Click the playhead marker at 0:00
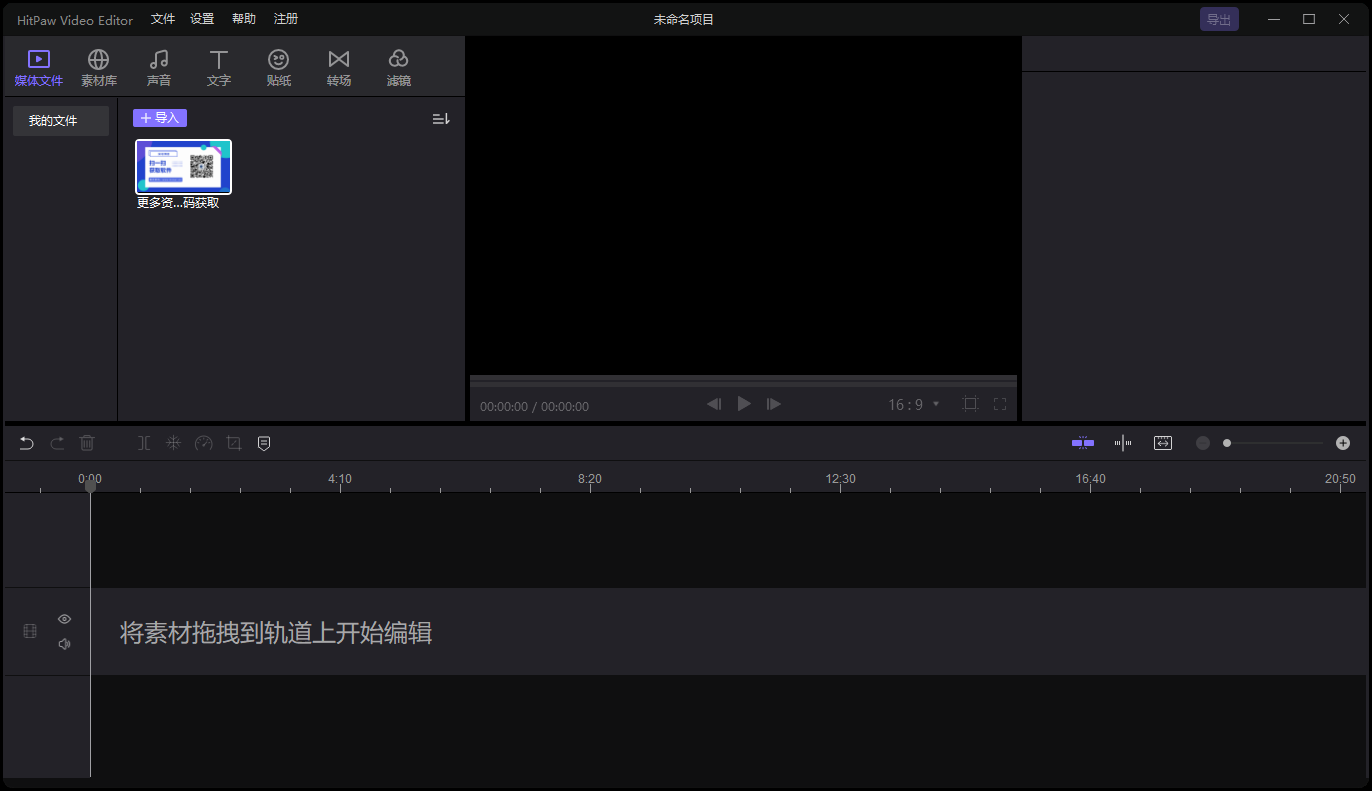 (90, 486)
